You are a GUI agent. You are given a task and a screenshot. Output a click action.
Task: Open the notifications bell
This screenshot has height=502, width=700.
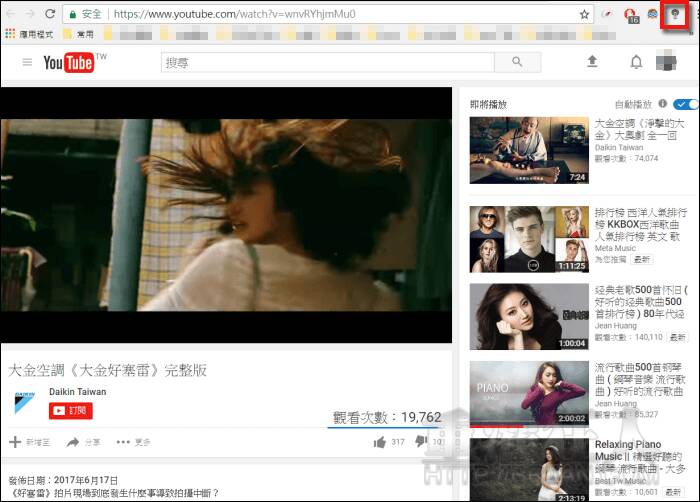pyautogui.click(x=636, y=62)
